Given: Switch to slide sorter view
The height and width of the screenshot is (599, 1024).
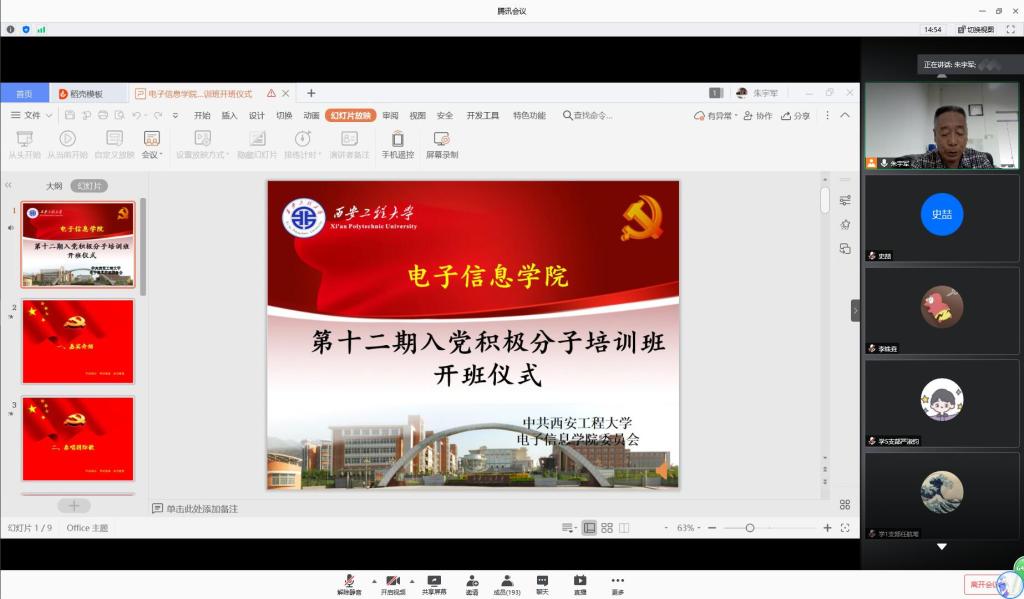Looking at the screenshot, I should 607,527.
